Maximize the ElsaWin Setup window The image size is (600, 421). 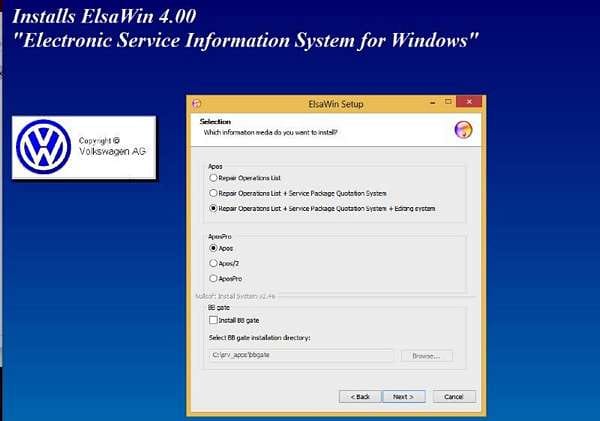455,102
